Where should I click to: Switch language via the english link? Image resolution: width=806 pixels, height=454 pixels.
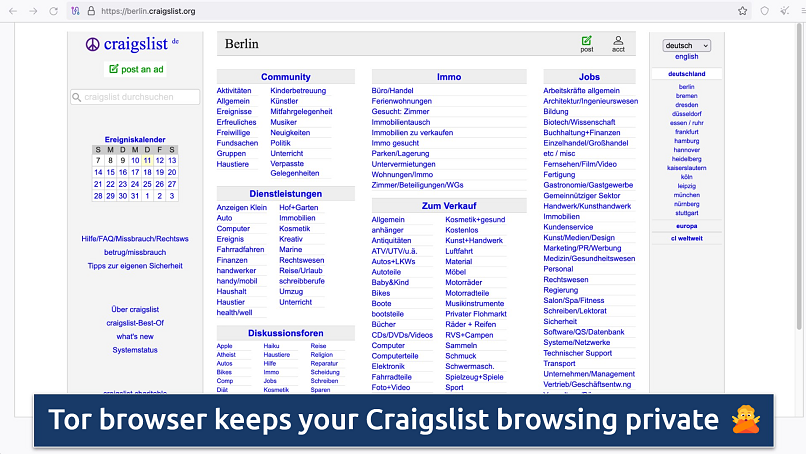pyautogui.click(x=686, y=57)
